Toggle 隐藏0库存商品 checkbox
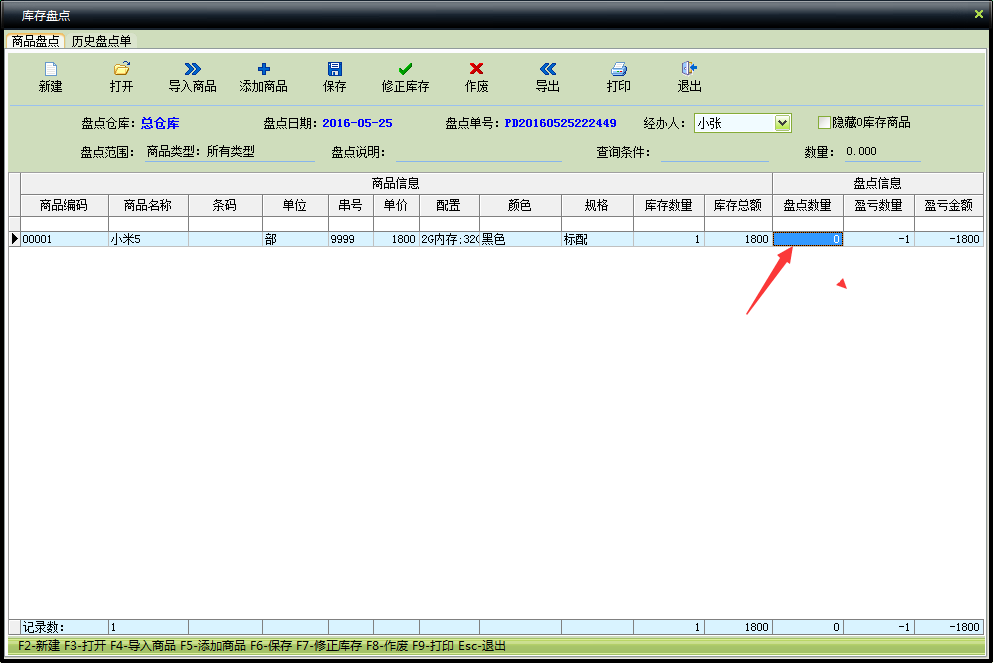This screenshot has height=663, width=993. (x=824, y=123)
